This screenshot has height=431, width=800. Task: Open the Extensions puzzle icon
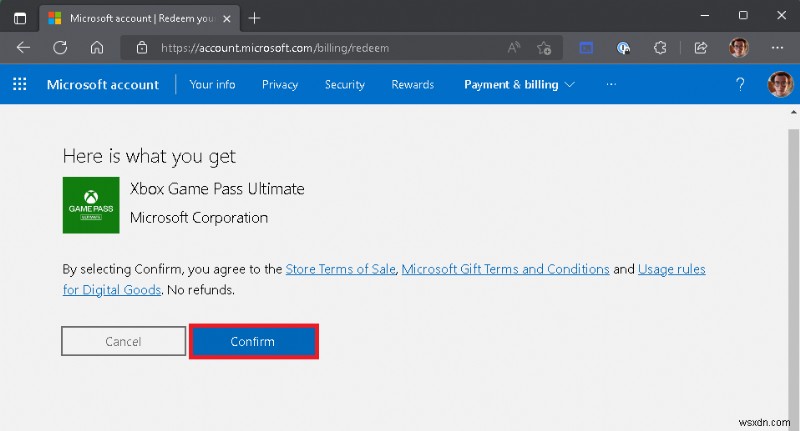(660, 48)
